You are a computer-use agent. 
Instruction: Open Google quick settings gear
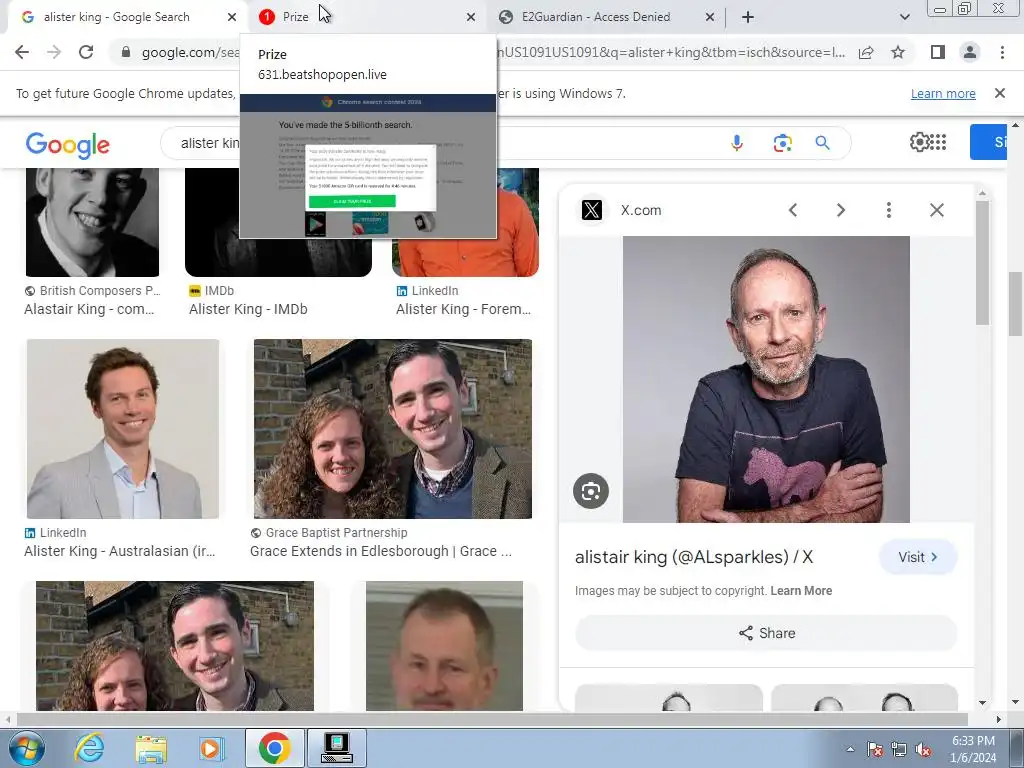(x=919, y=142)
